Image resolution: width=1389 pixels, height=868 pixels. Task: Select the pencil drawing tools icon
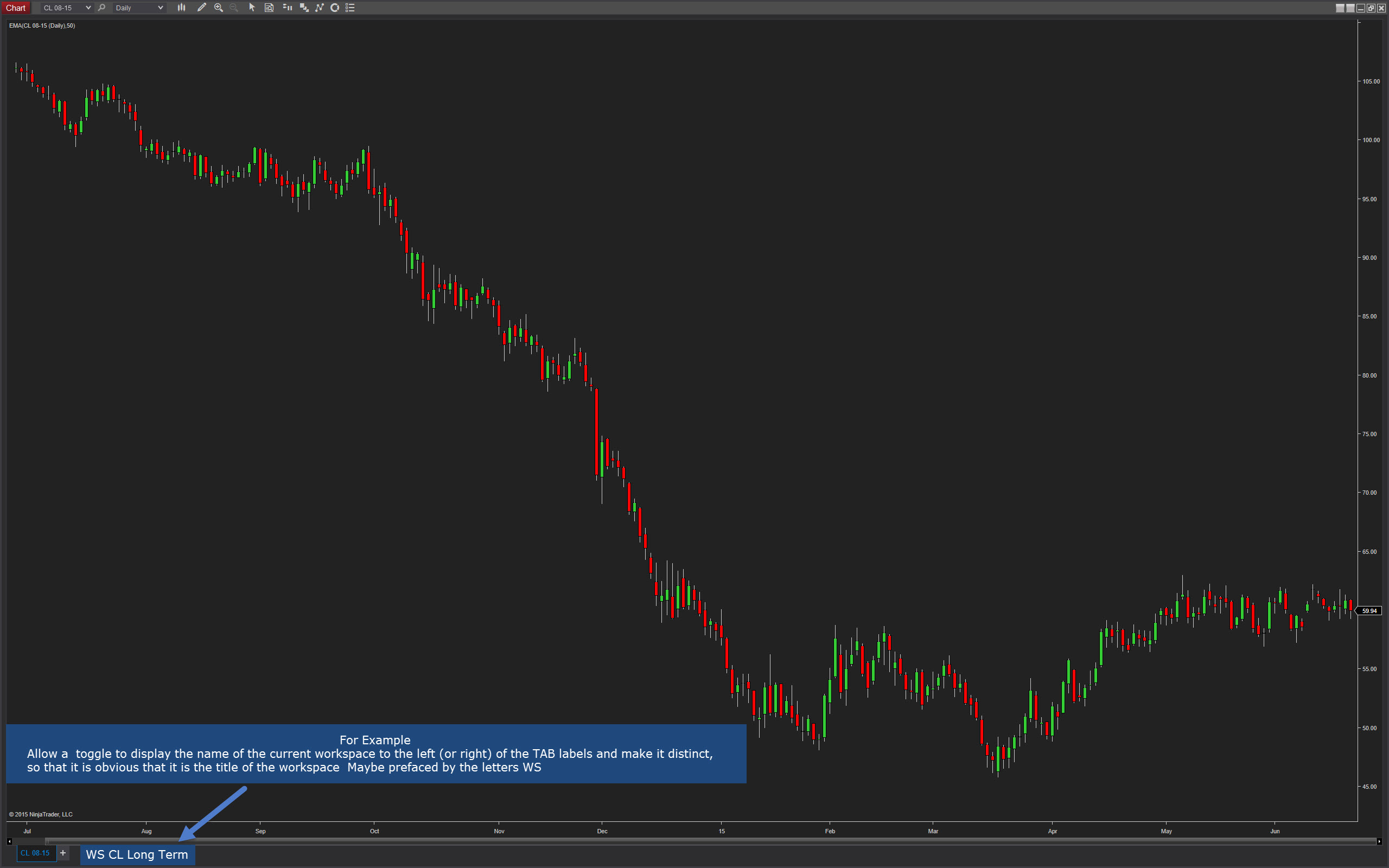pyautogui.click(x=201, y=8)
